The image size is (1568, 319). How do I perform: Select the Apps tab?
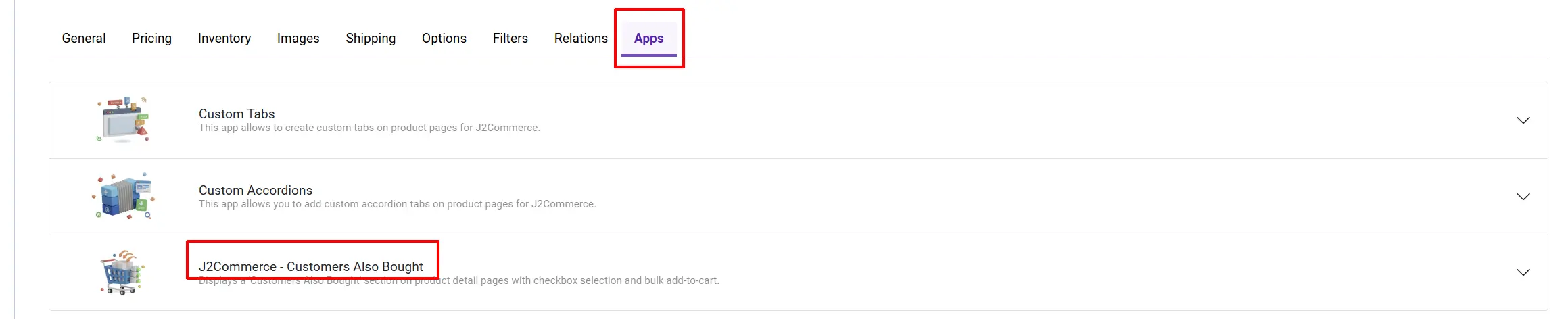(649, 39)
